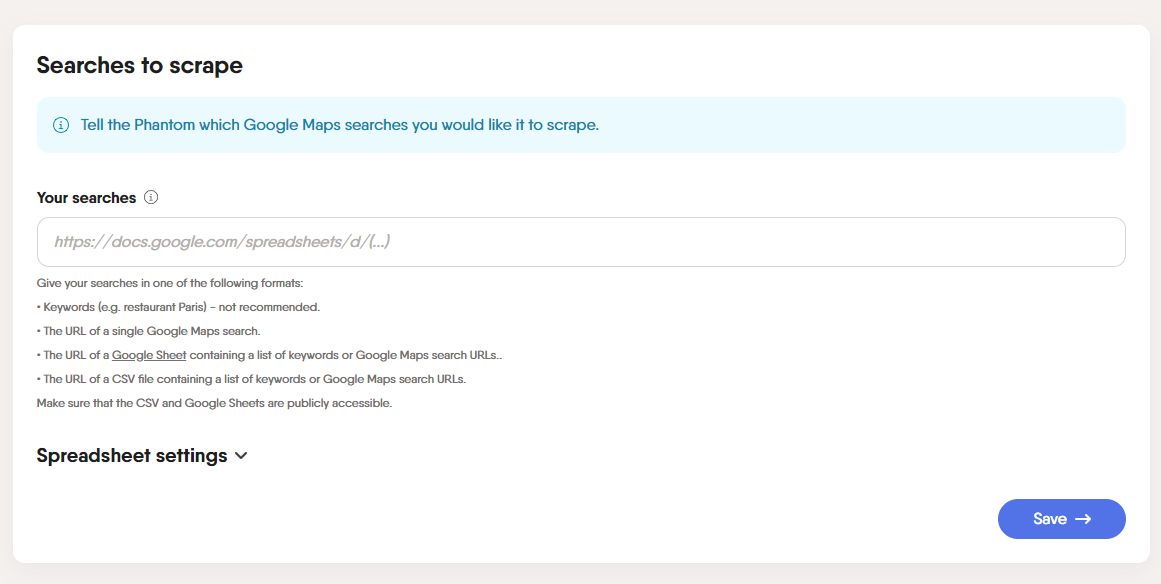This screenshot has width=1161, height=584.
Task: Click the blue banner message about Google Maps searches
Action: (x=340, y=125)
